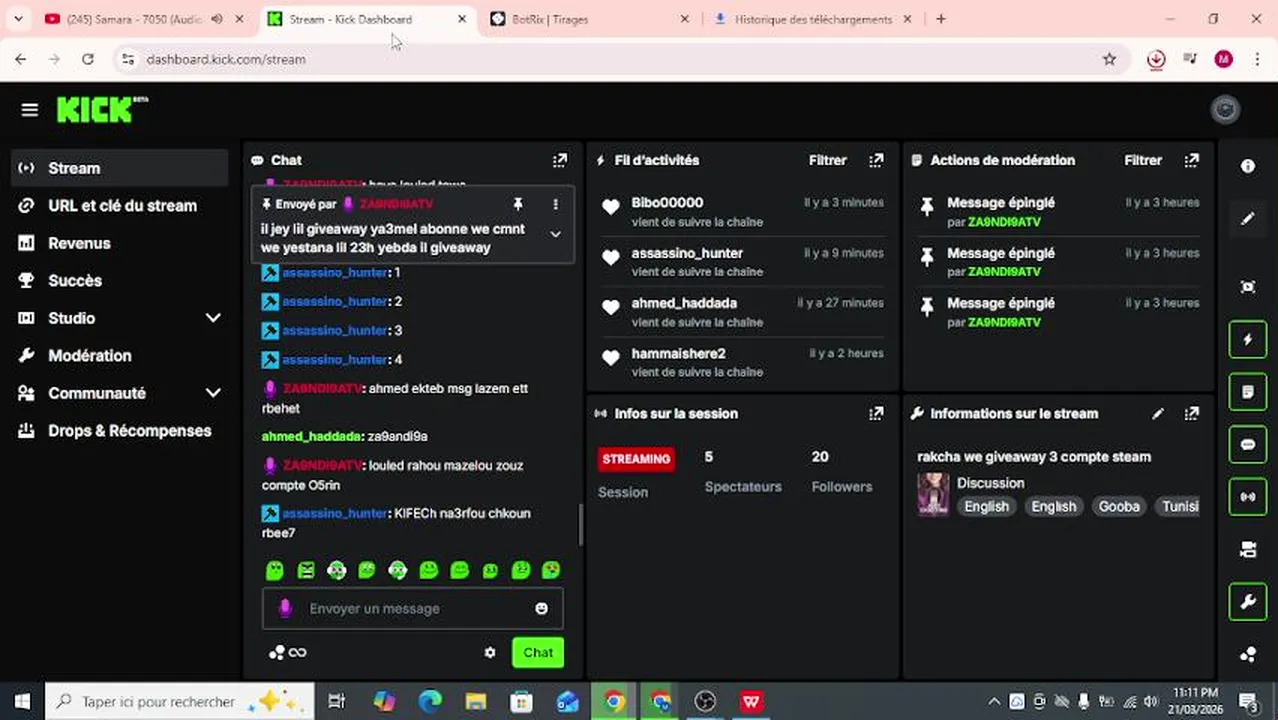The height and width of the screenshot is (720, 1278).
Task: Click the info icon in right sidebar
Action: (x=1248, y=166)
